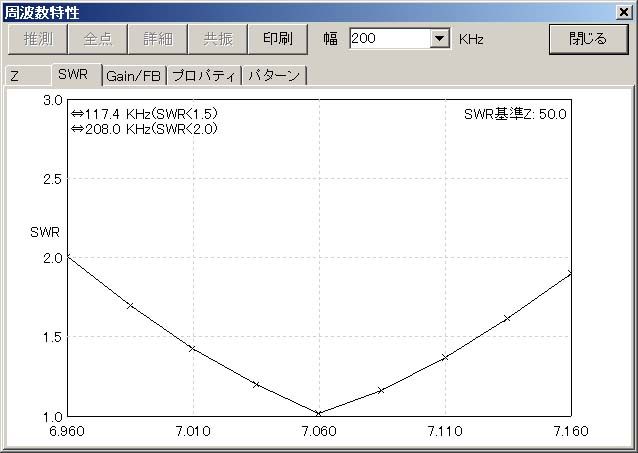Click the 7.160 frequency axis label
This screenshot has width=638, height=453.
pos(571,431)
